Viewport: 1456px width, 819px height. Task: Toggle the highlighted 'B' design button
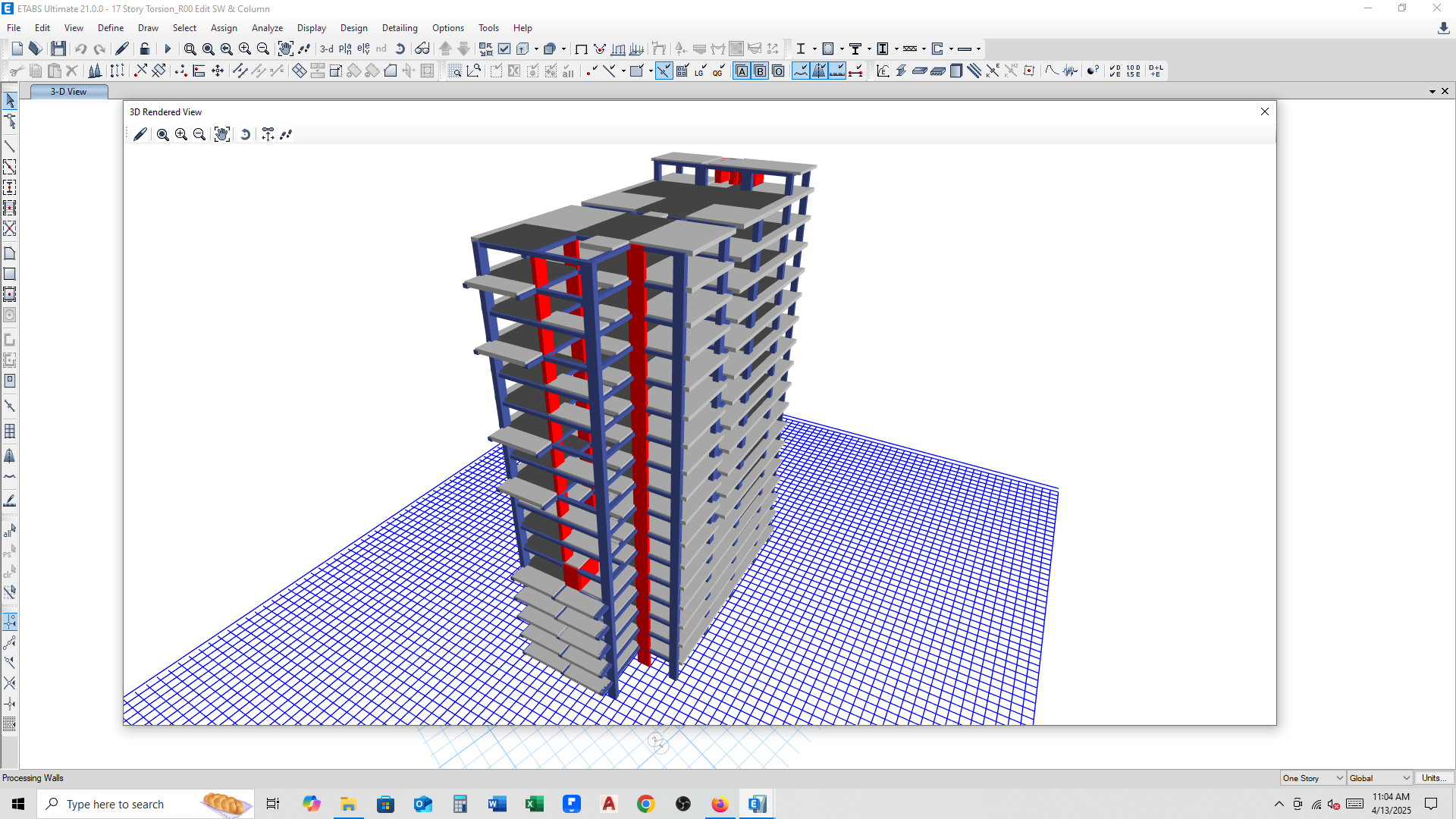click(x=760, y=71)
